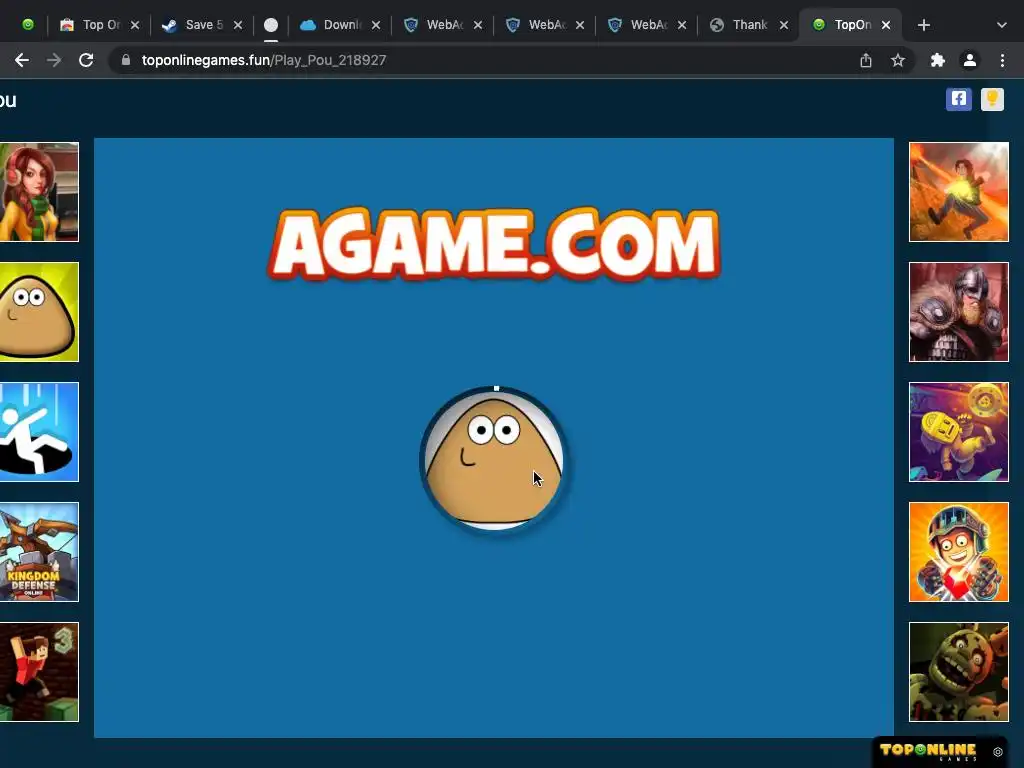Open the green animatronic game thumbnail
Image resolution: width=1024 pixels, height=768 pixels.
959,672
